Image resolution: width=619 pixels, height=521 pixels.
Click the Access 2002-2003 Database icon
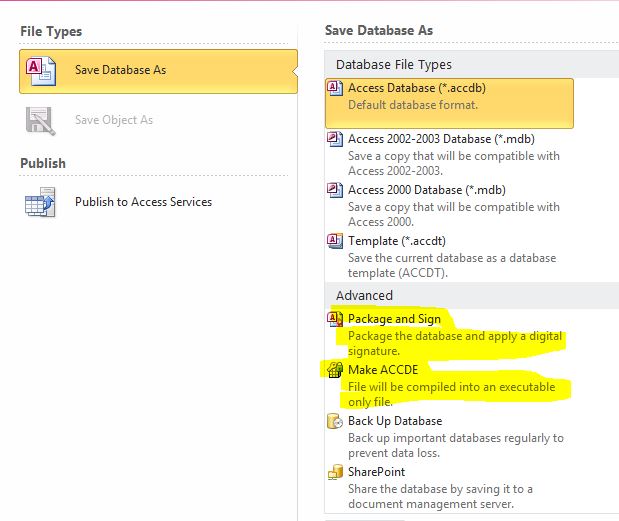335,139
